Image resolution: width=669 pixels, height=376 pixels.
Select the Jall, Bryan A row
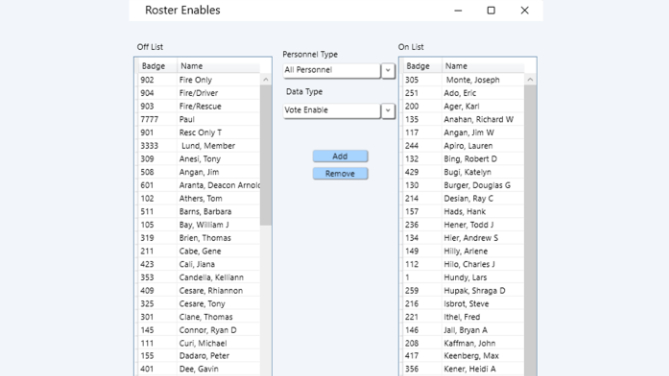coord(463,330)
